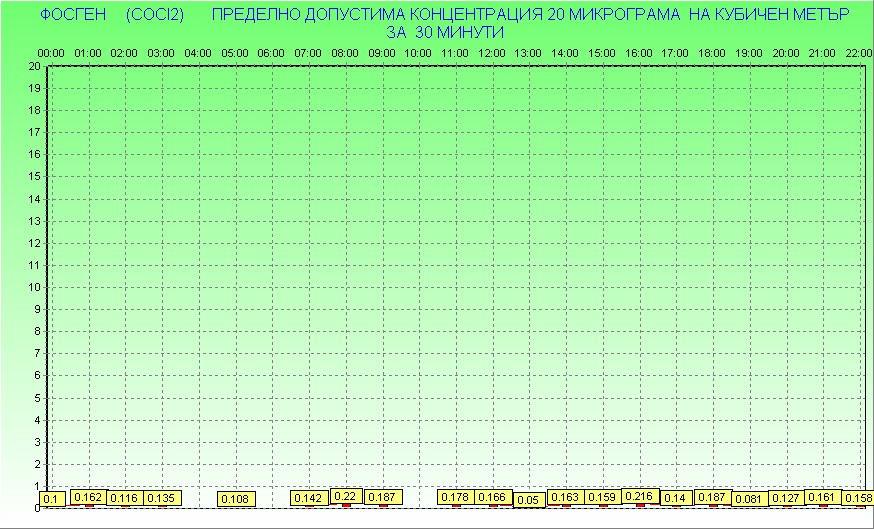
Task: Select the 0.127 data label
Action: coord(786,498)
